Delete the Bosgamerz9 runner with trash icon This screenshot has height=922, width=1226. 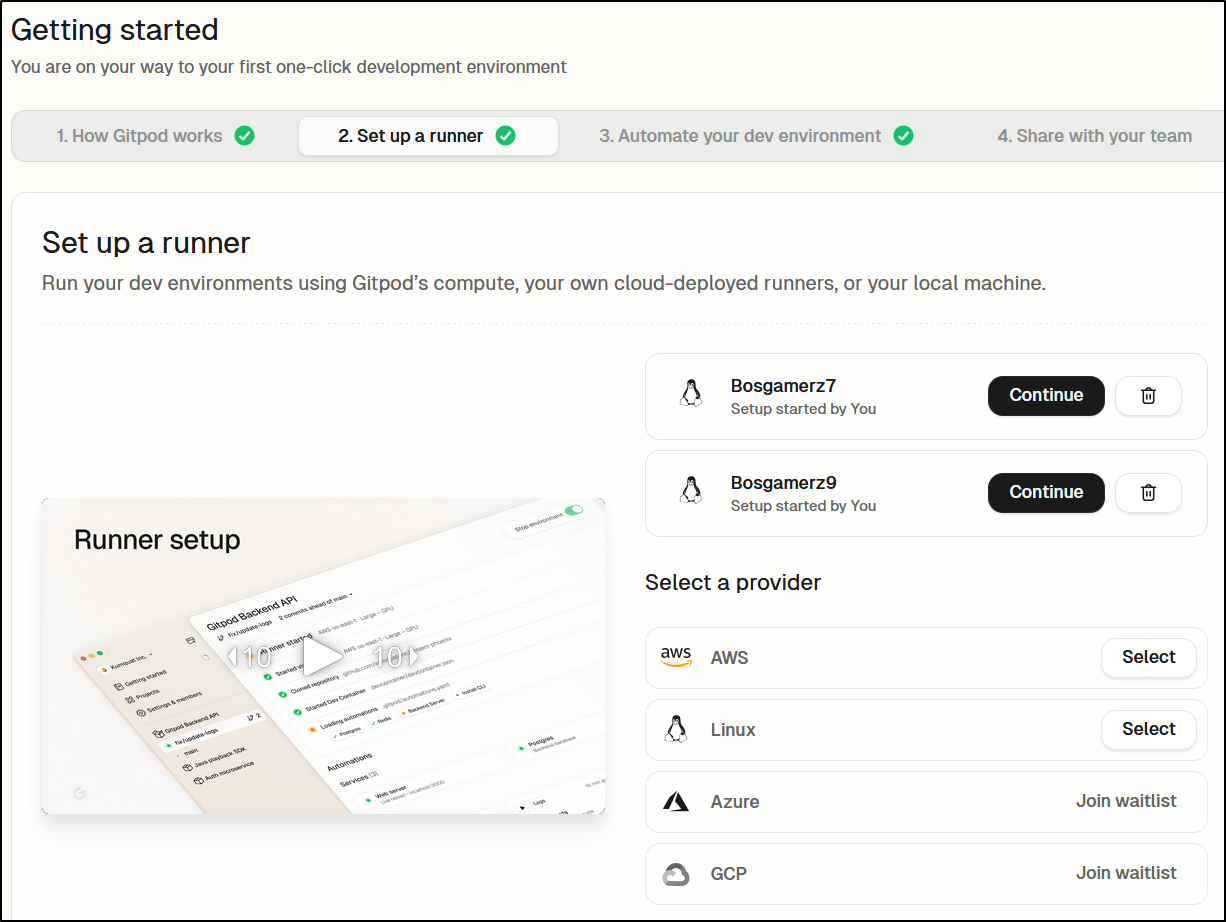point(1148,493)
